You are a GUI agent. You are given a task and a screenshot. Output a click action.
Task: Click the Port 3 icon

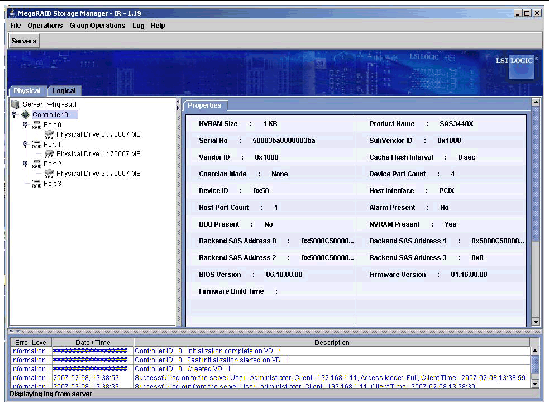36,184
